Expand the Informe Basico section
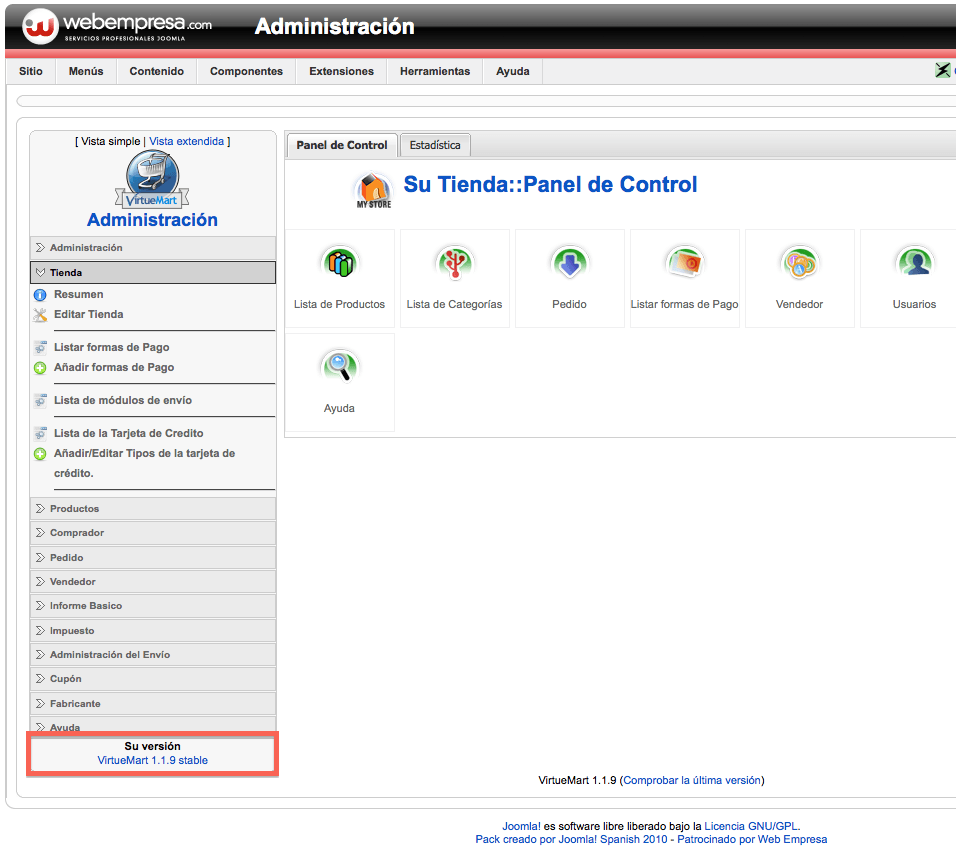 click(x=152, y=606)
